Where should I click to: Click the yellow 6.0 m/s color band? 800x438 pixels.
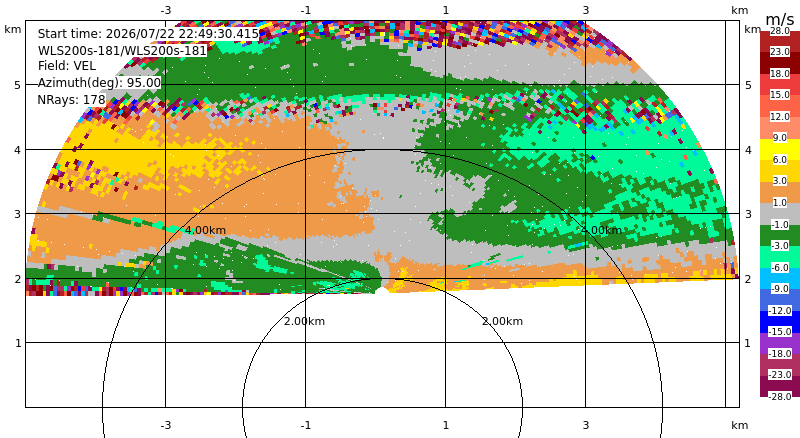point(780,150)
